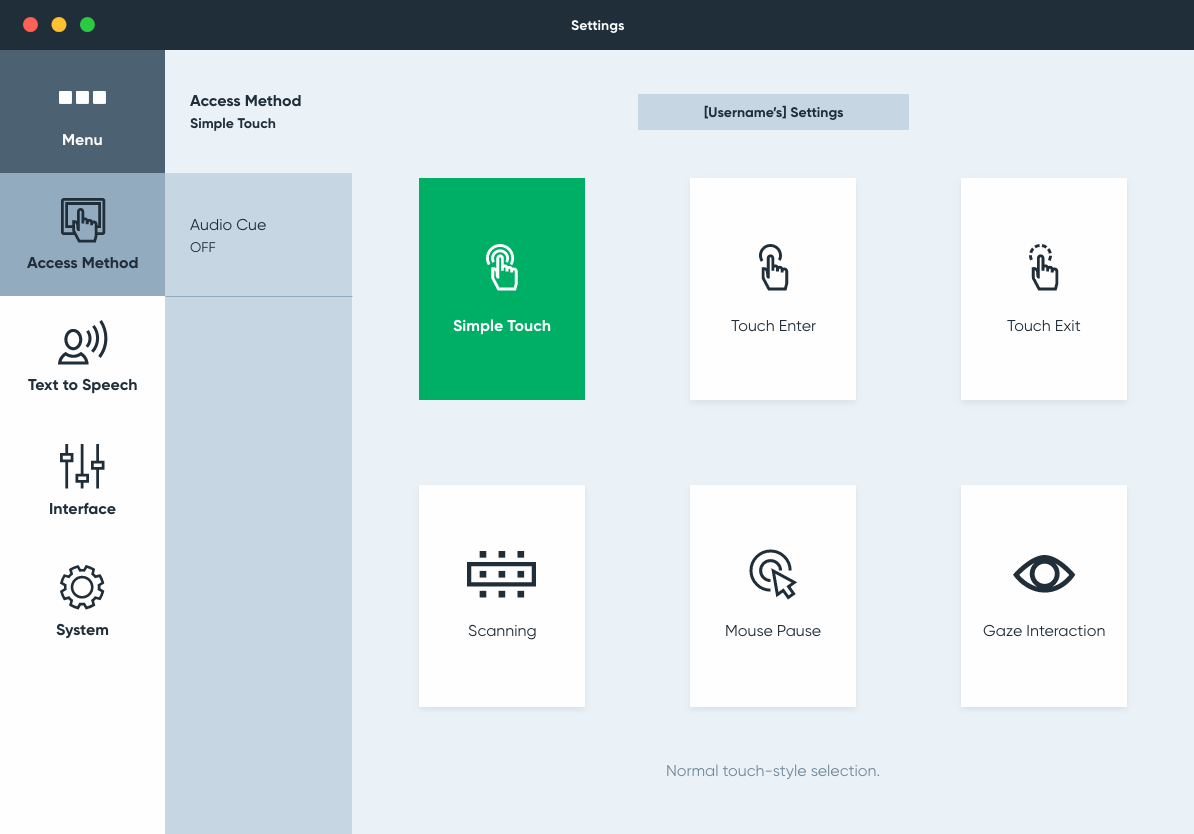Click the Normal touch-style selection description
This screenshot has width=1194, height=834.
773,771
